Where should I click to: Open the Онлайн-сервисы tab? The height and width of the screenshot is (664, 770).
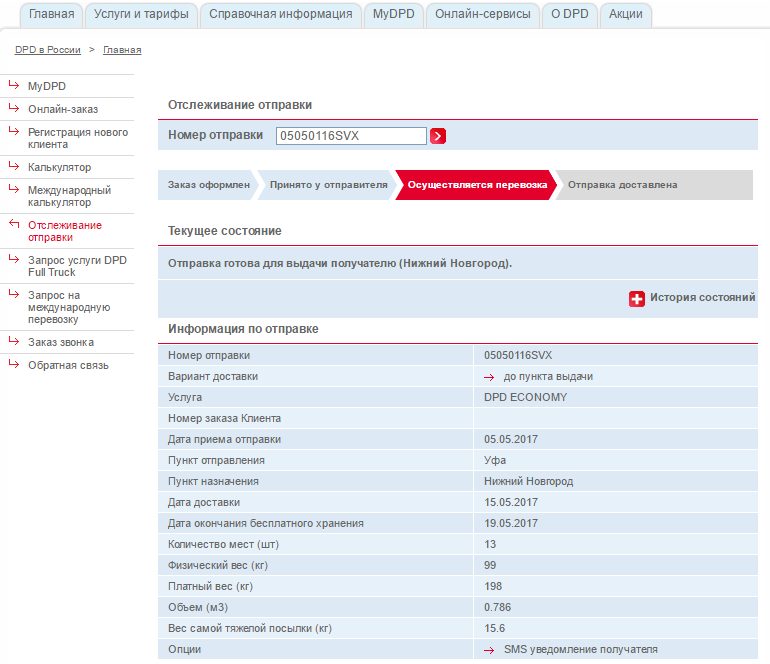coord(483,14)
